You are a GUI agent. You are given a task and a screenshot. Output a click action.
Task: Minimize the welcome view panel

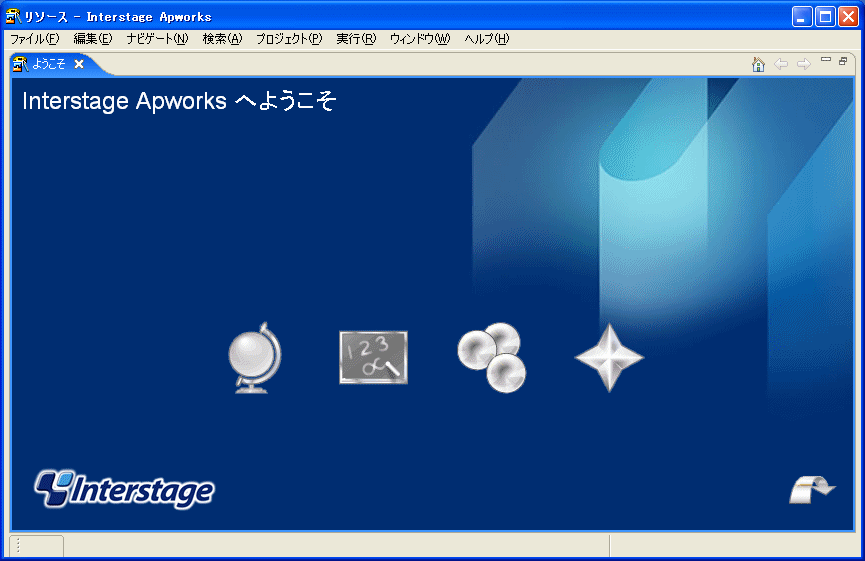(826, 60)
